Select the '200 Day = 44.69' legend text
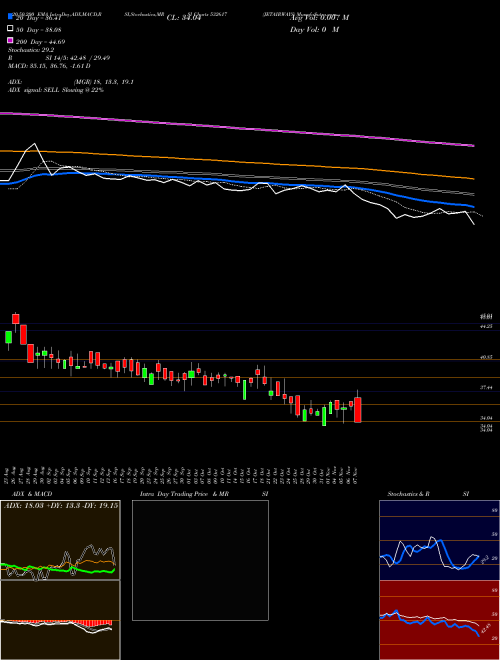The image size is (500, 660). click(x=40, y=41)
